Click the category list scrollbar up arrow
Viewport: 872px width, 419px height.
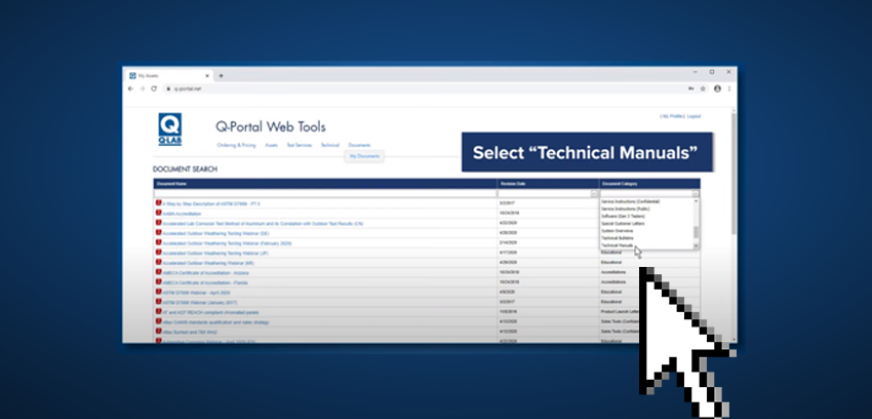click(696, 201)
